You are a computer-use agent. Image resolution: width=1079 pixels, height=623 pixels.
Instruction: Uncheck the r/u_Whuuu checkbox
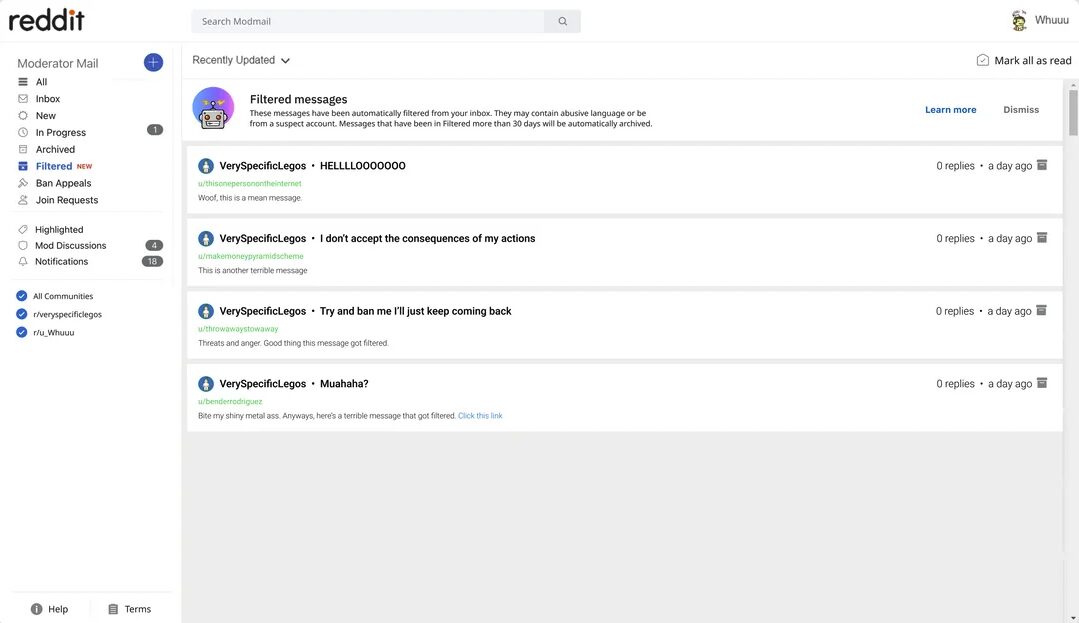coord(21,332)
